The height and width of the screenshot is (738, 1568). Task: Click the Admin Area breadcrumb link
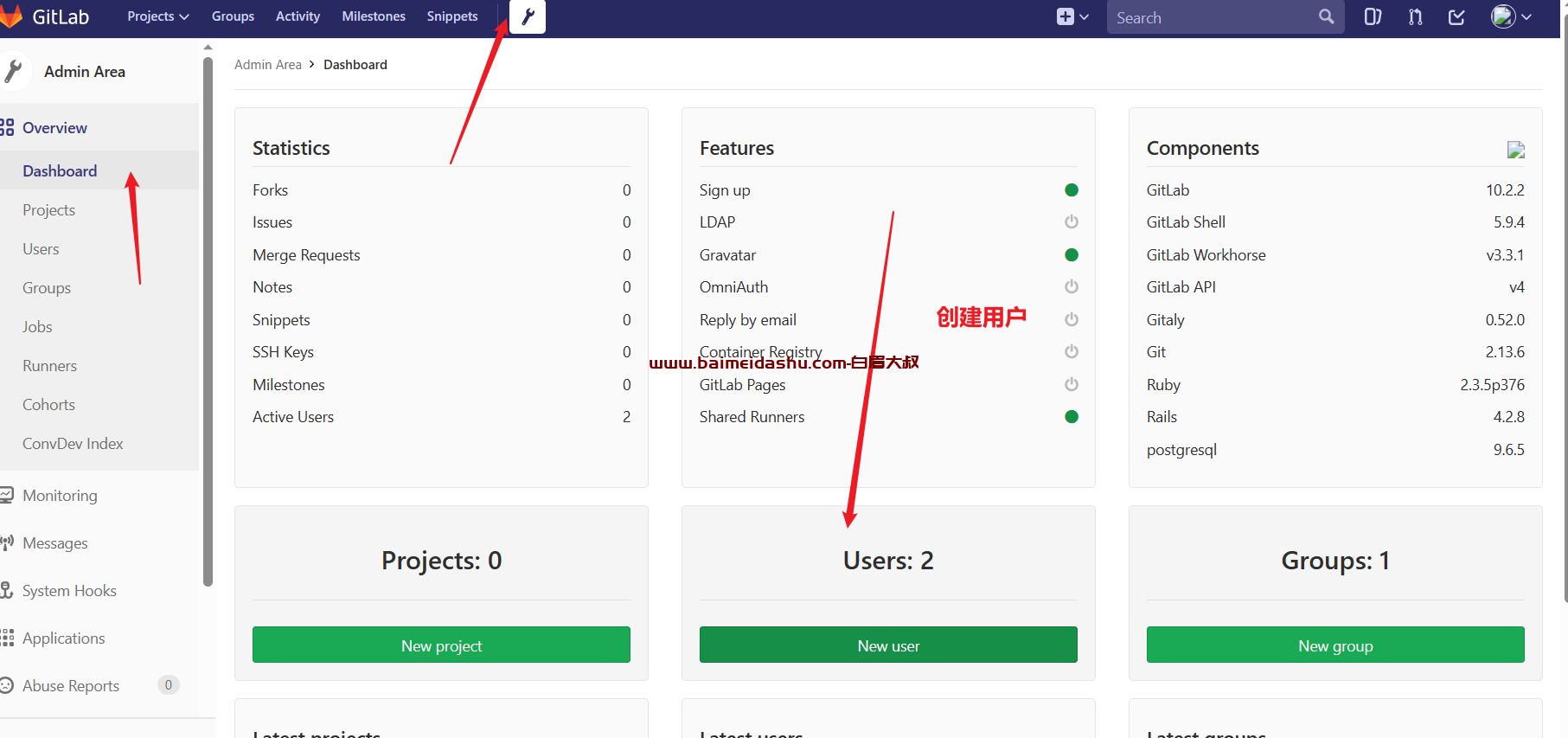pyautogui.click(x=268, y=65)
